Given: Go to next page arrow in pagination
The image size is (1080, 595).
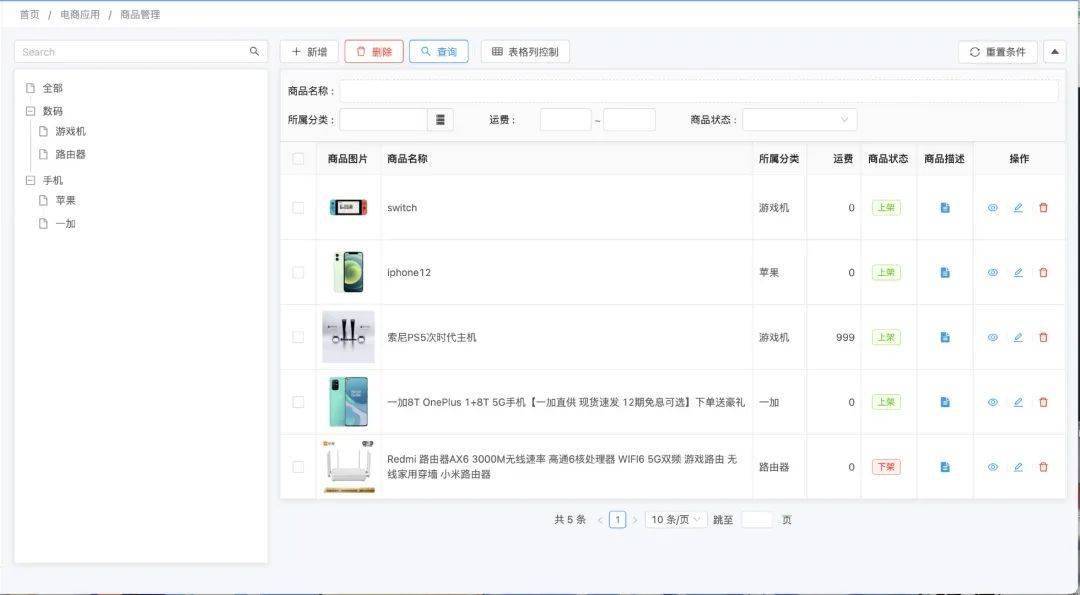Looking at the screenshot, I should click(635, 520).
